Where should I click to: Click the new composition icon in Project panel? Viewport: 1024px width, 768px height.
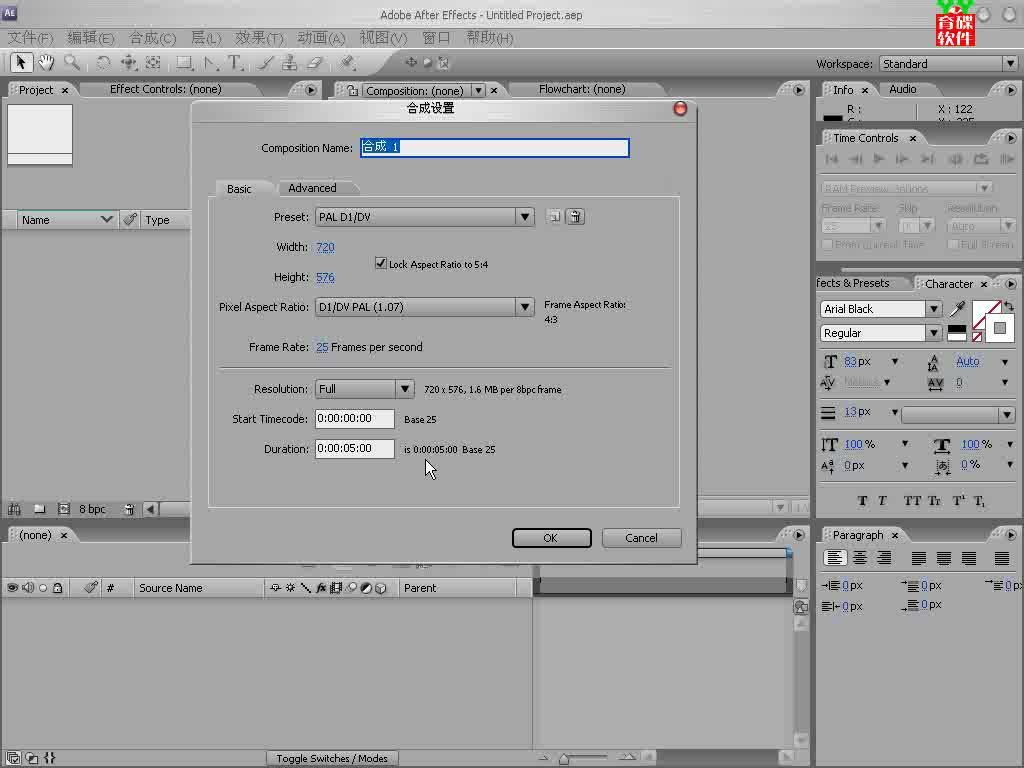pos(63,509)
